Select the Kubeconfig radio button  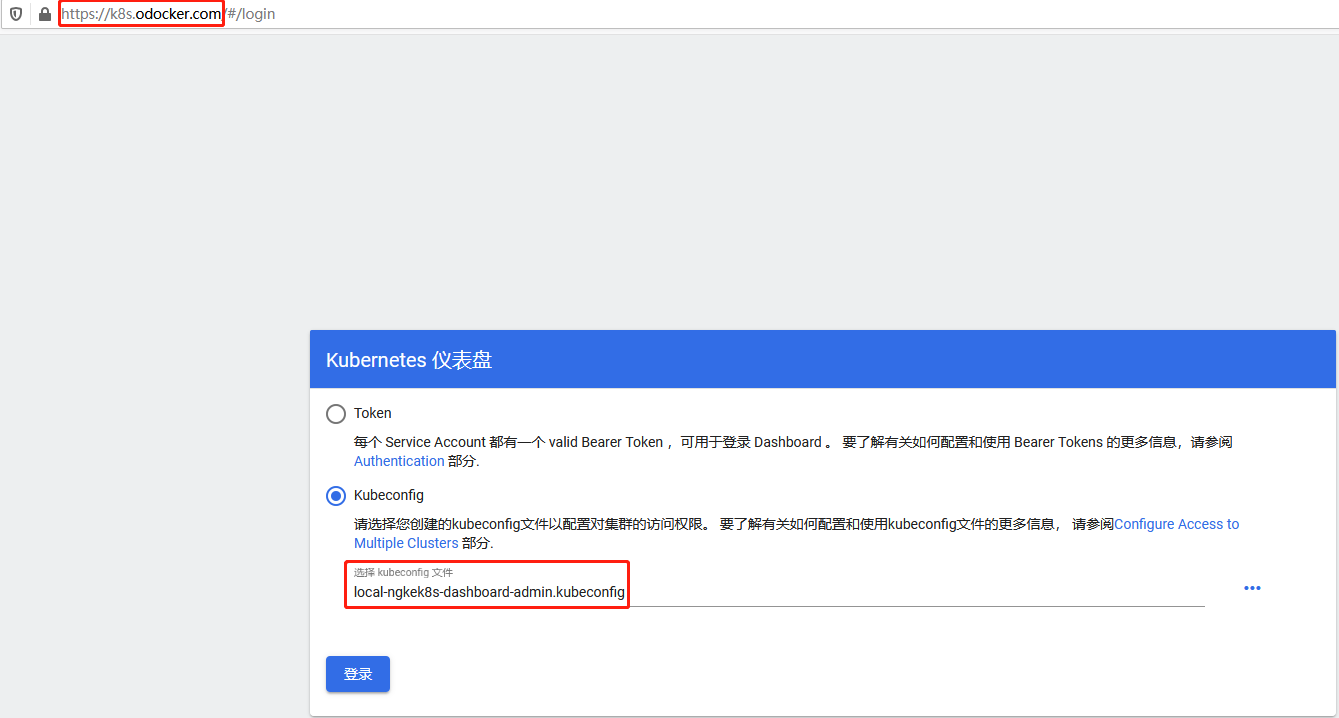click(x=336, y=495)
